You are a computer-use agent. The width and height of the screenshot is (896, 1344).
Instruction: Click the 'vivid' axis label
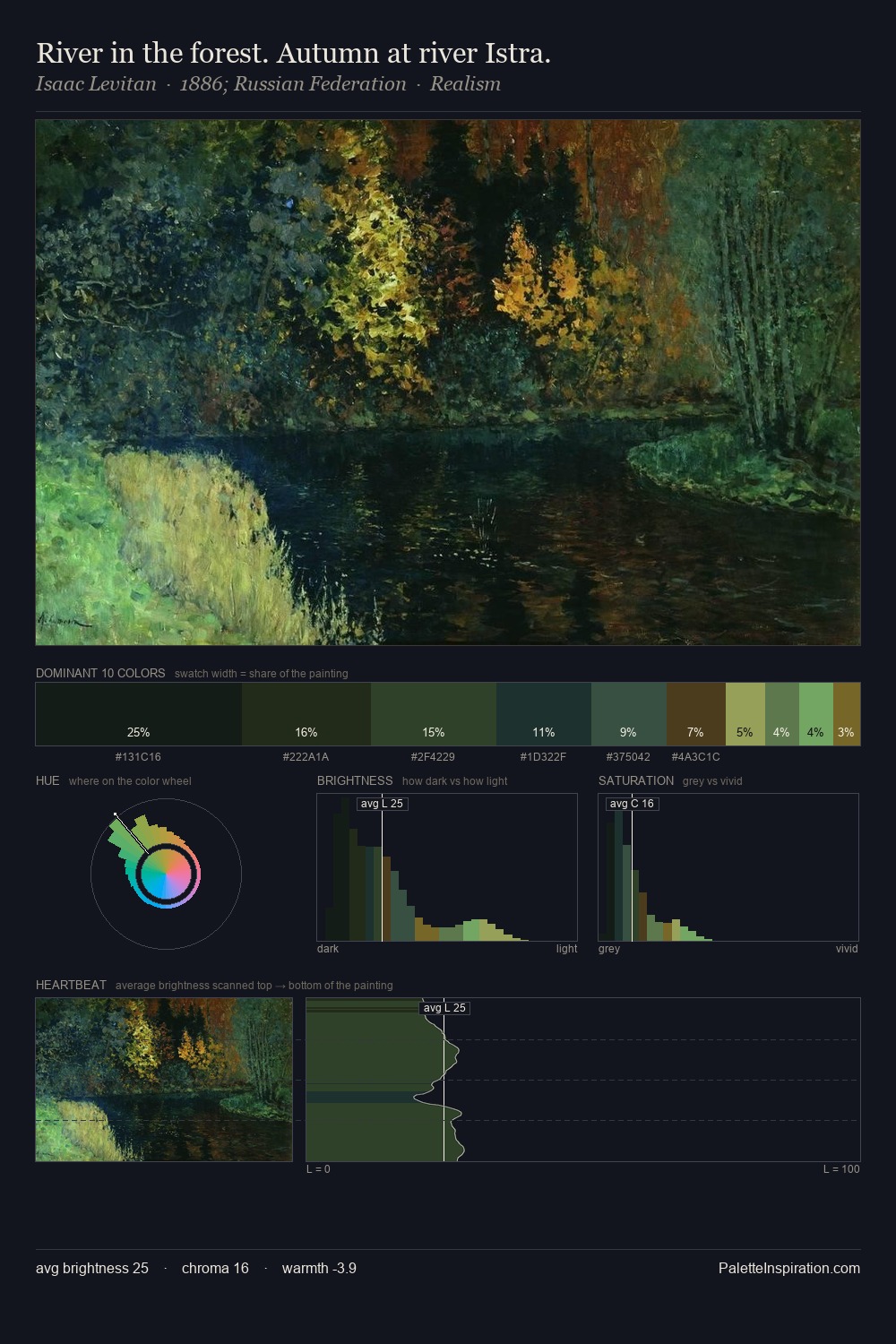(x=847, y=949)
